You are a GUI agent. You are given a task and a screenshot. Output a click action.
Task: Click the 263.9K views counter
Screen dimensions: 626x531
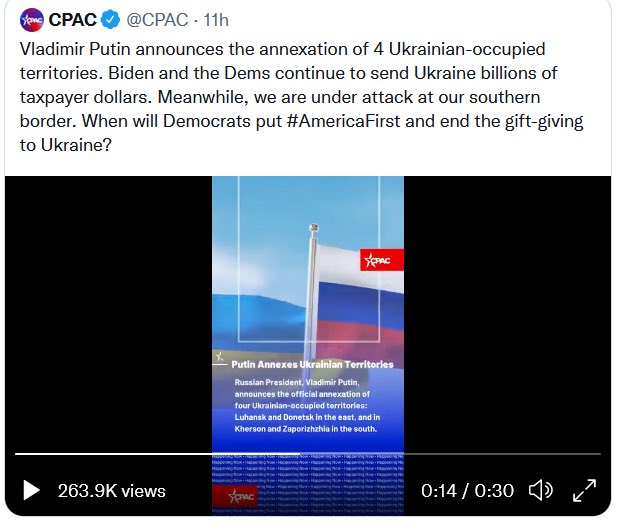click(x=111, y=490)
